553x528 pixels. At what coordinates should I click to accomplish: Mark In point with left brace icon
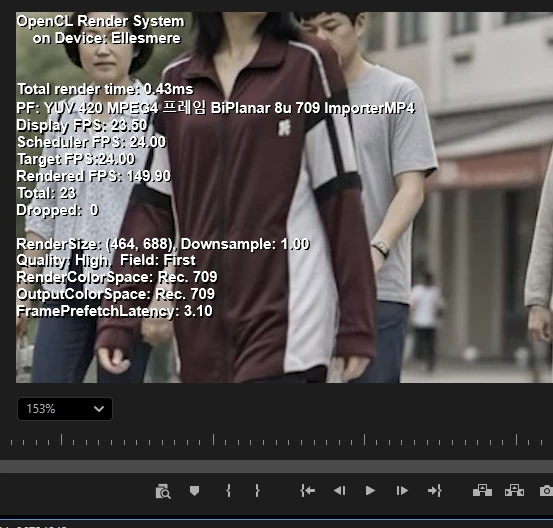[229, 491]
